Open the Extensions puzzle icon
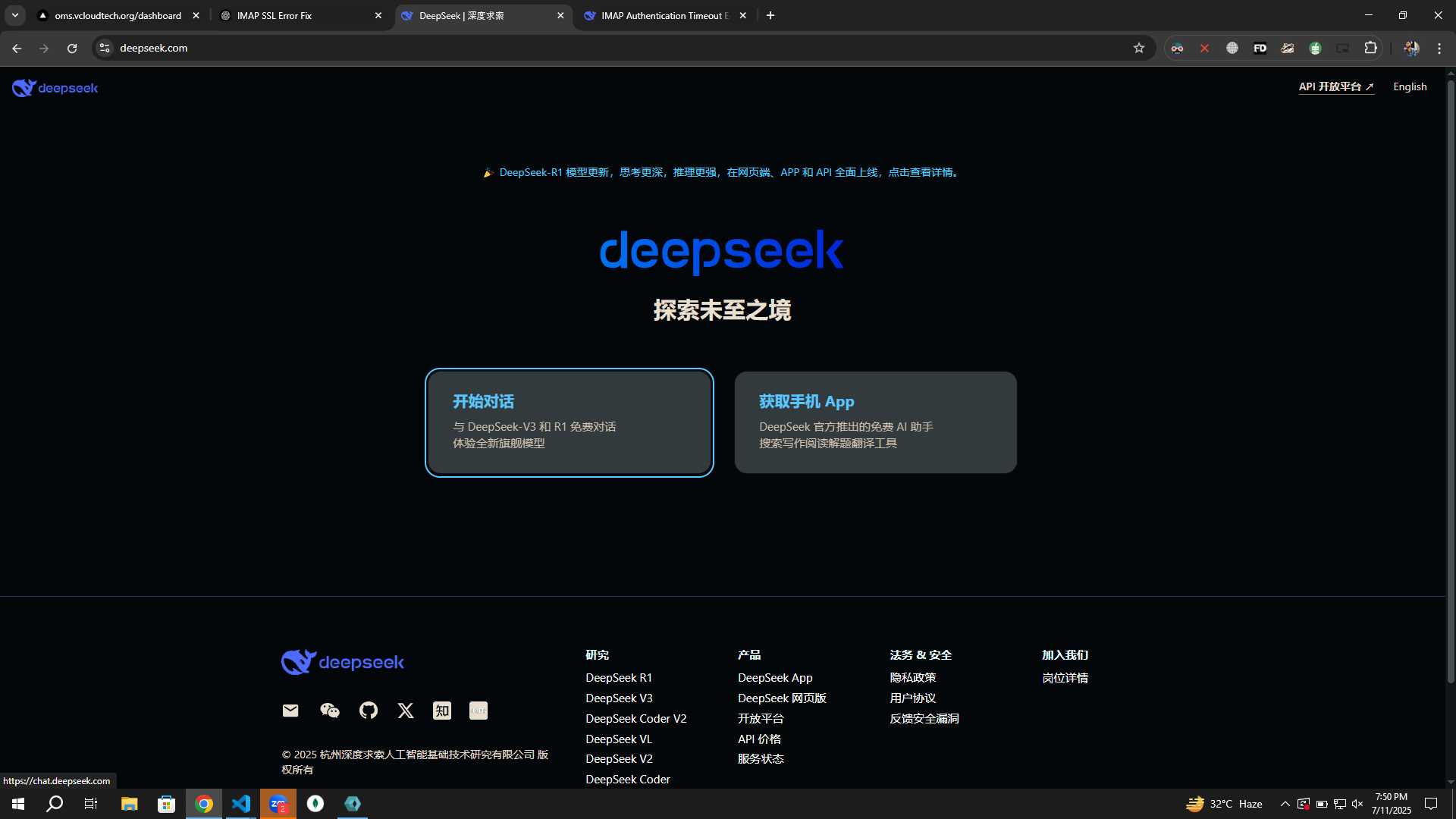The width and height of the screenshot is (1456, 819). (1370, 48)
